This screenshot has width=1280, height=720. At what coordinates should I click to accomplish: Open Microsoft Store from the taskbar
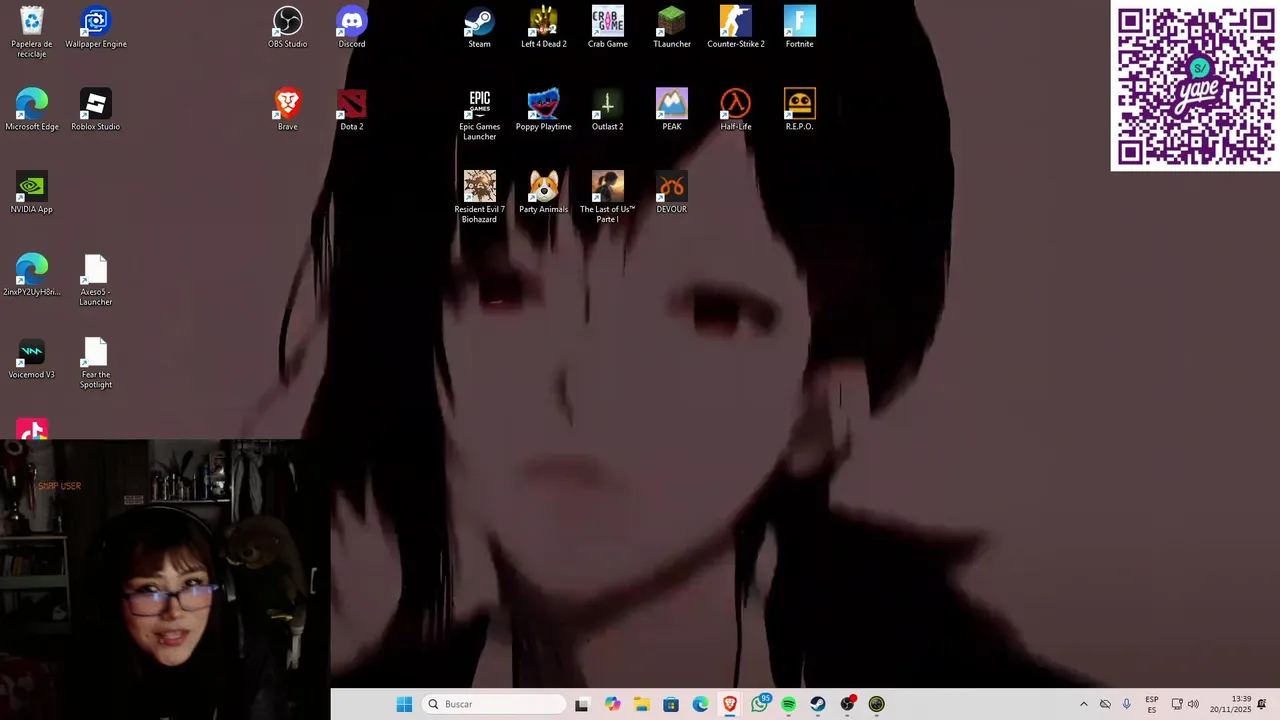[671, 704]
